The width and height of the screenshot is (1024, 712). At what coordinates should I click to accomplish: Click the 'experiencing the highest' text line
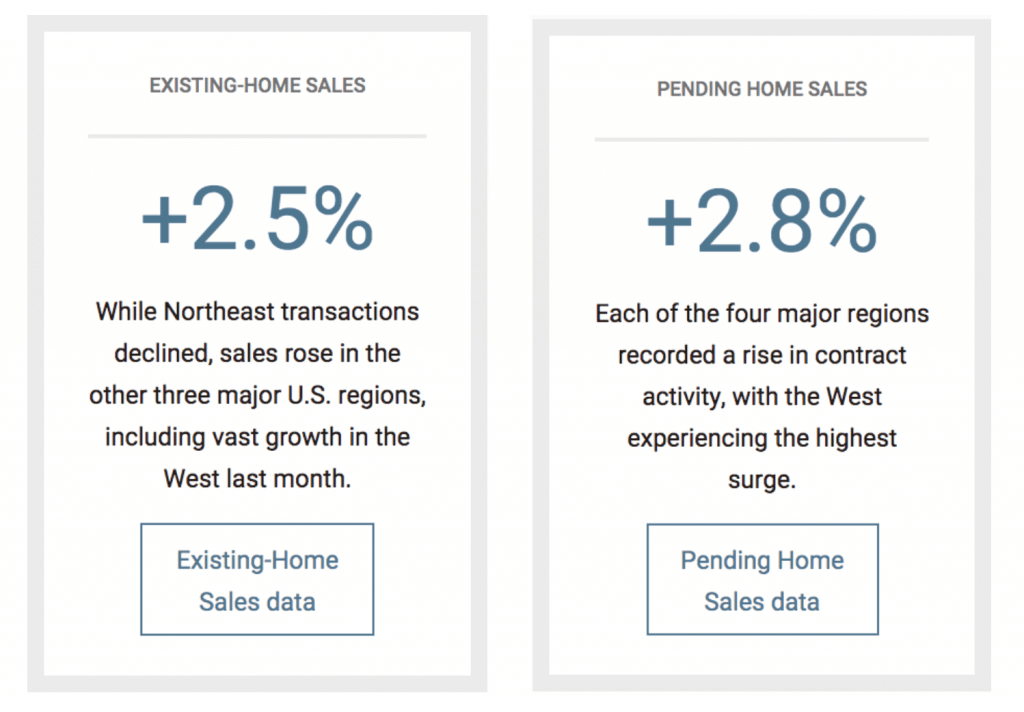(762, 438)
